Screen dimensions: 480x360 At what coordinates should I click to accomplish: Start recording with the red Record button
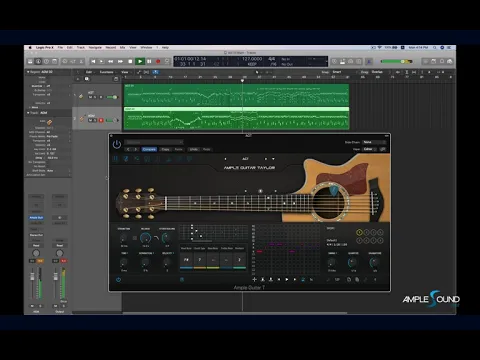point(158,61)
